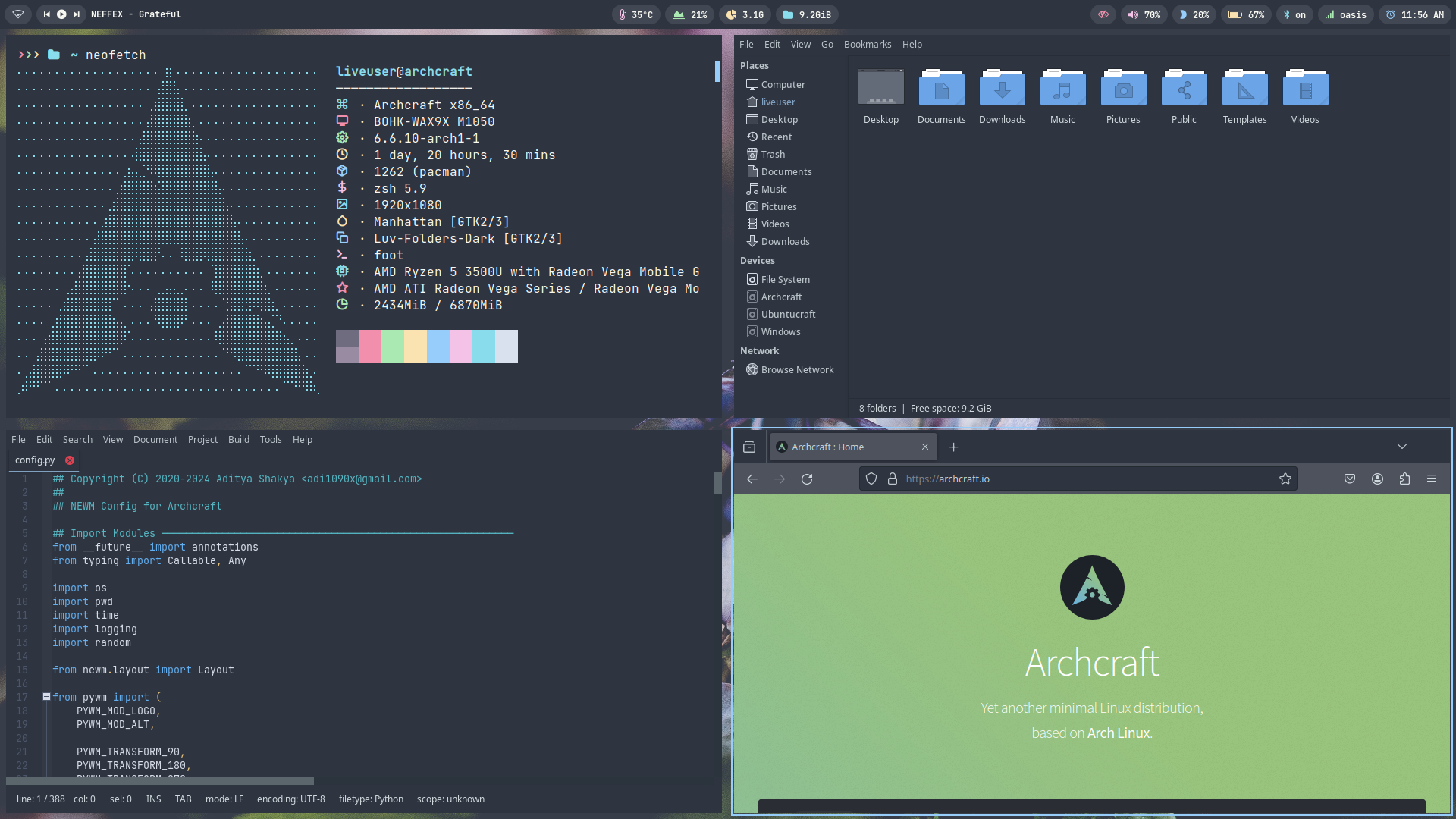Viewport: 1456px width, 819px height.
Task: Bookmark page with star icon
Action: coord(1285,479)
